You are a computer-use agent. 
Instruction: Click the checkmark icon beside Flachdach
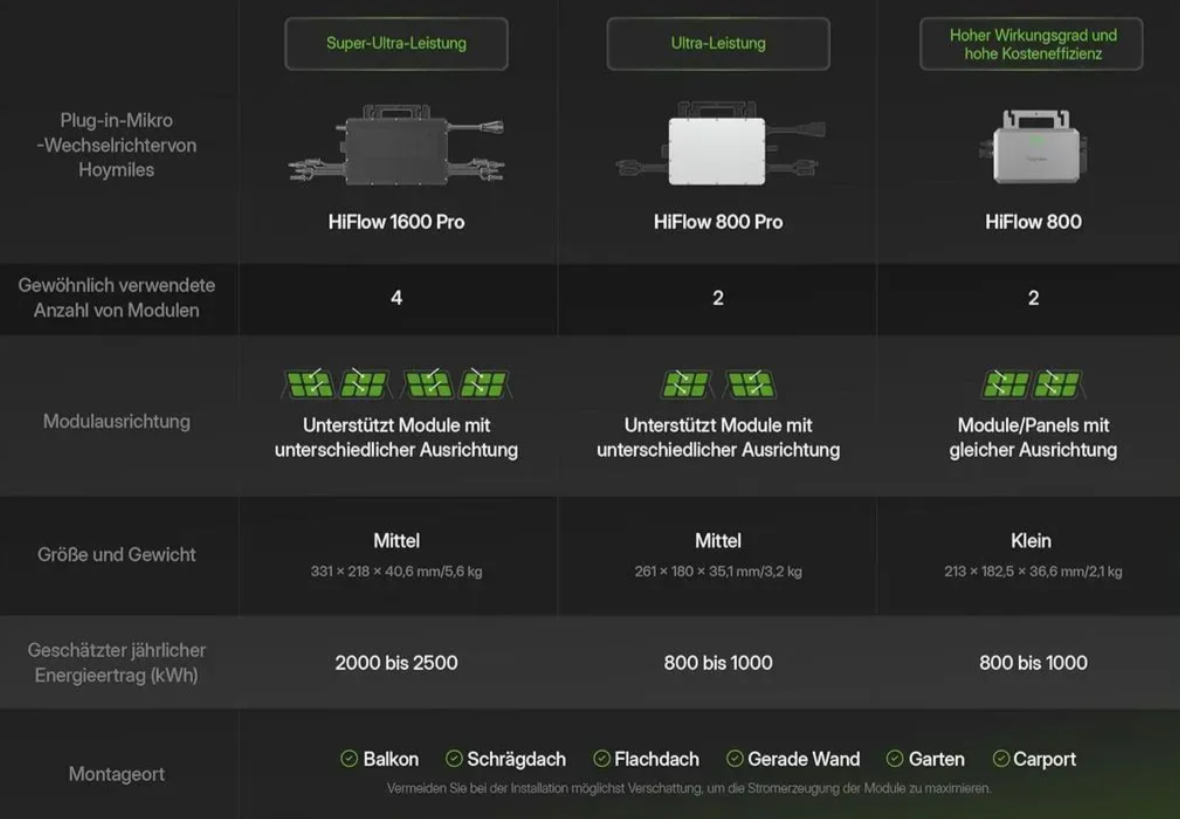(x=601, y=759)
